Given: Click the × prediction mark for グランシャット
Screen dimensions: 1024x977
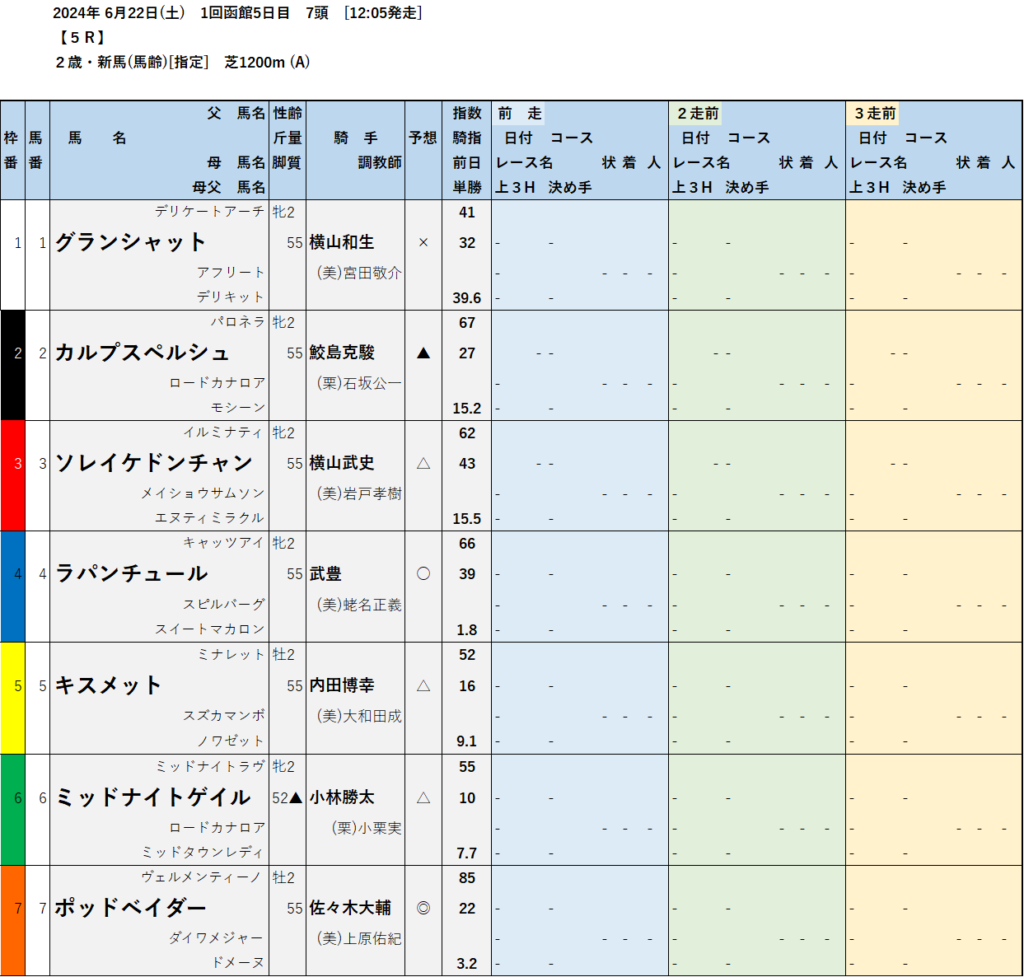Looking at the screenshot, I should coord(423,242).
